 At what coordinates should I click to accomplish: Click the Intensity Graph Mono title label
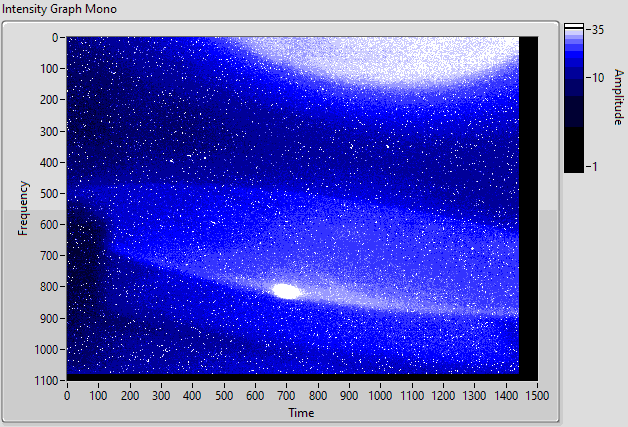tap(59, 9)
